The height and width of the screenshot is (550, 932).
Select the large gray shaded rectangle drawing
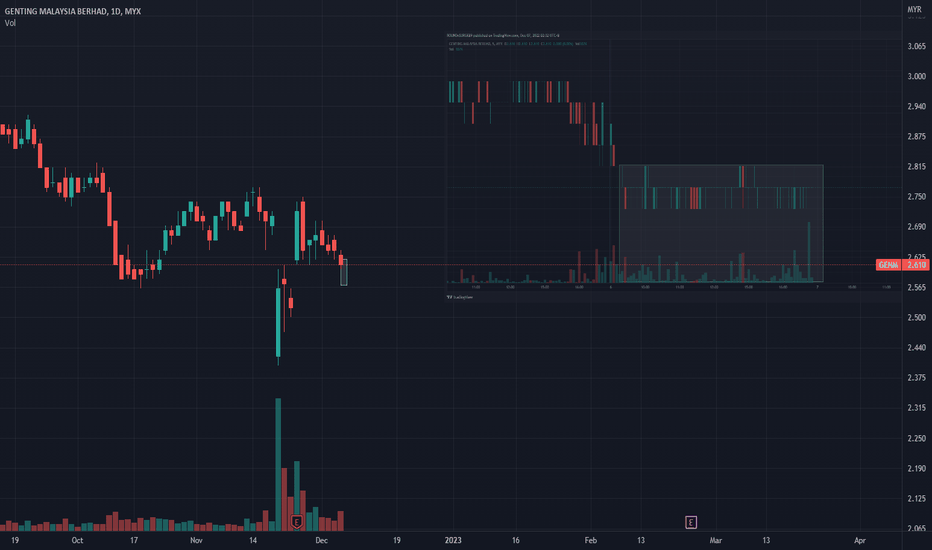721,223
